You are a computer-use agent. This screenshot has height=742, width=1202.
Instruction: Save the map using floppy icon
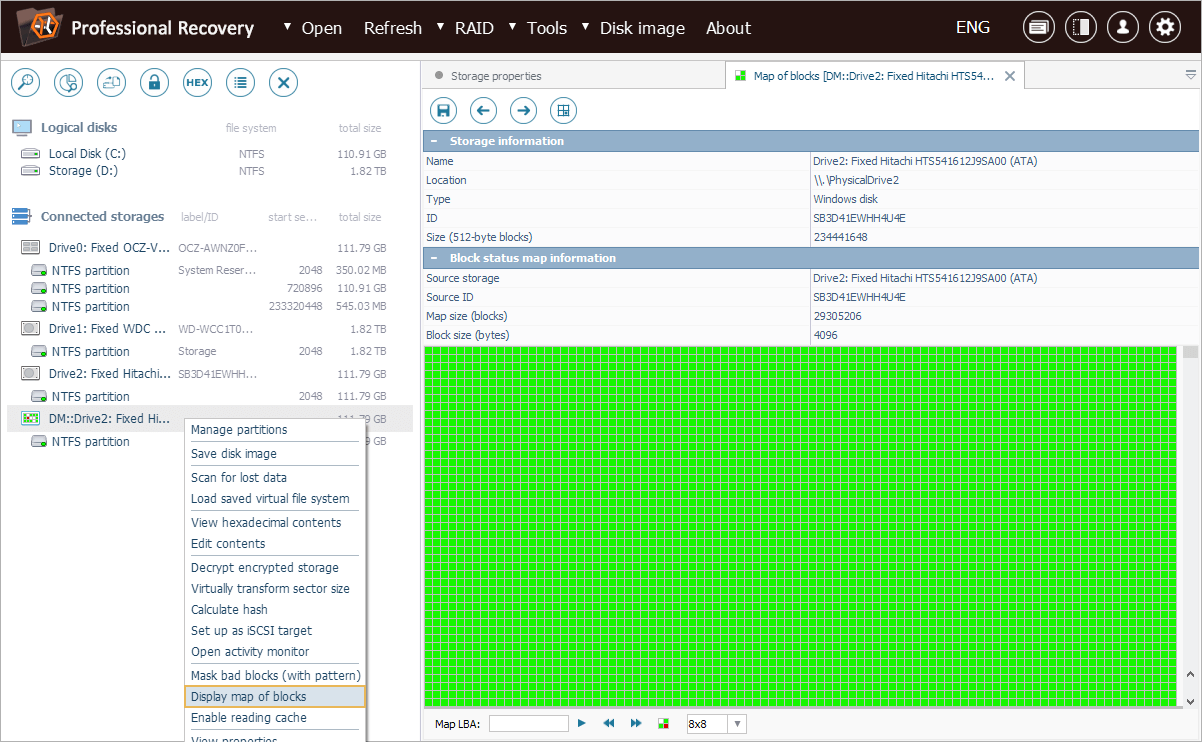(x=443, y=110)
